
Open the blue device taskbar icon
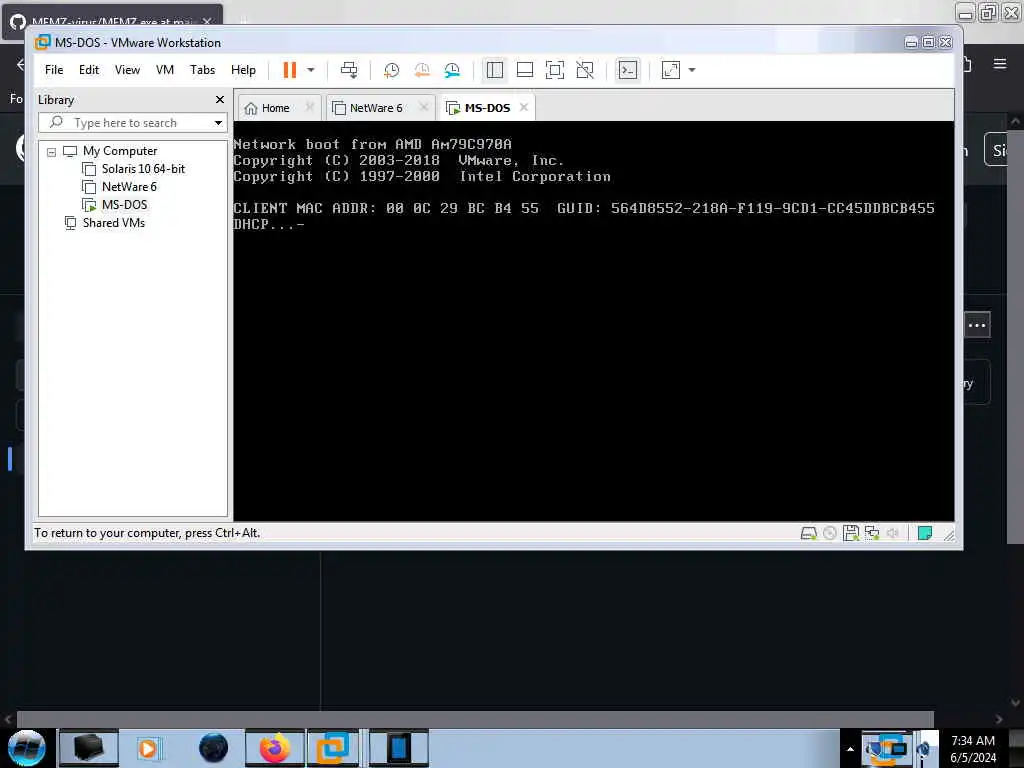(x=398, y=748)
